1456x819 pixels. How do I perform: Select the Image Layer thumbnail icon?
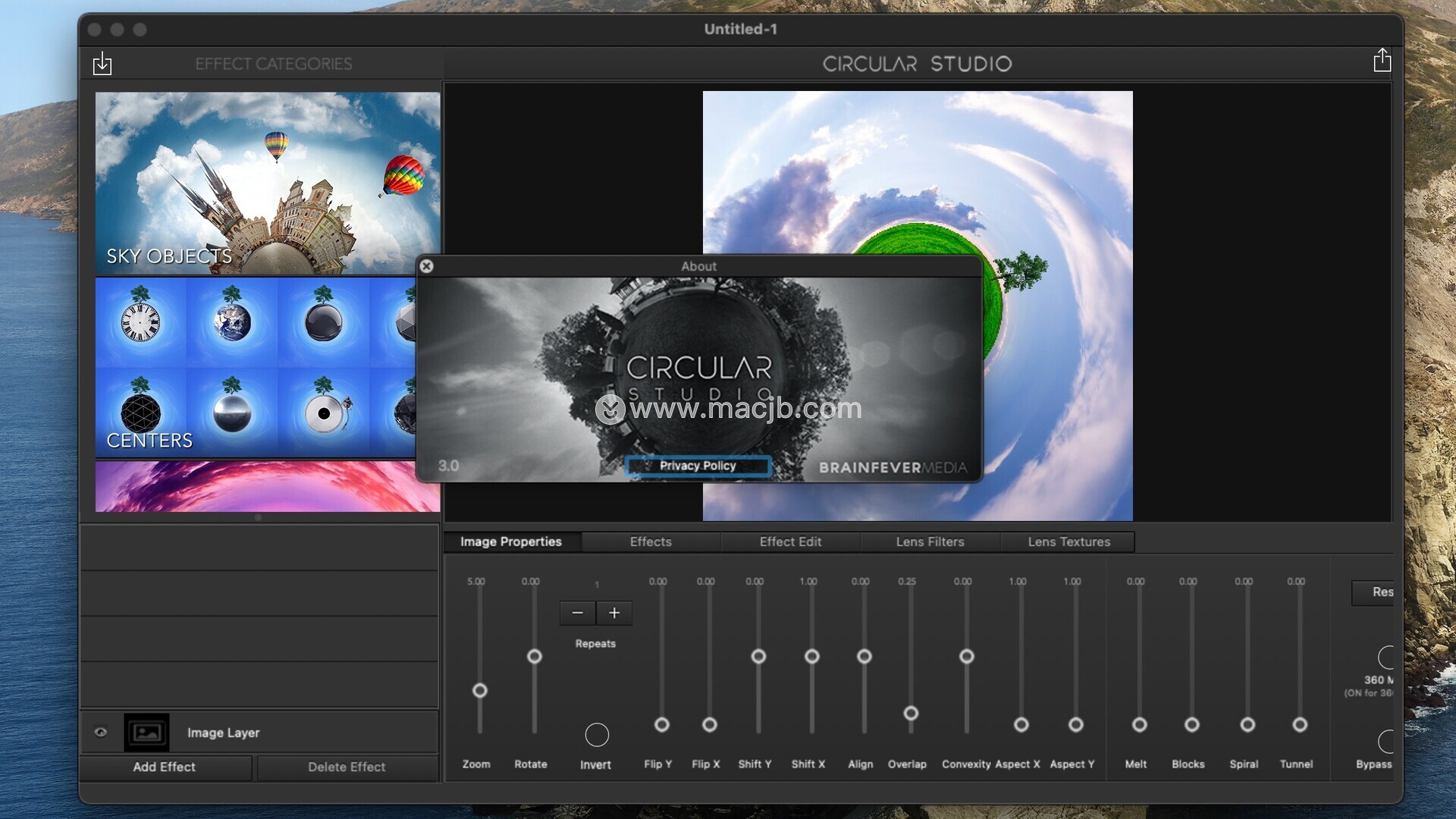146,733
